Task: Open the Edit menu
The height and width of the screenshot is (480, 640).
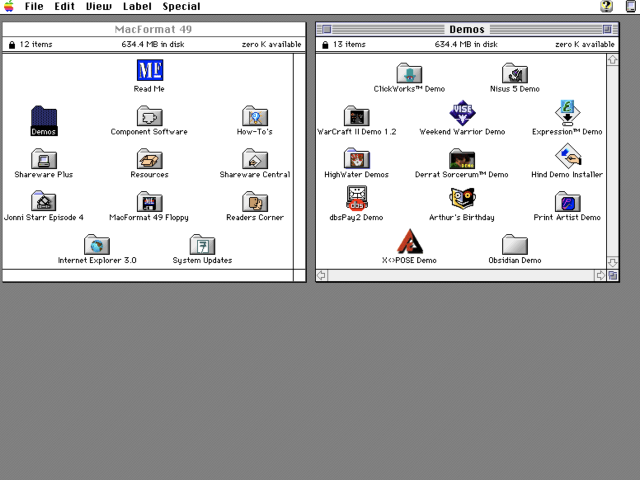Action: (x=64, y=6)
